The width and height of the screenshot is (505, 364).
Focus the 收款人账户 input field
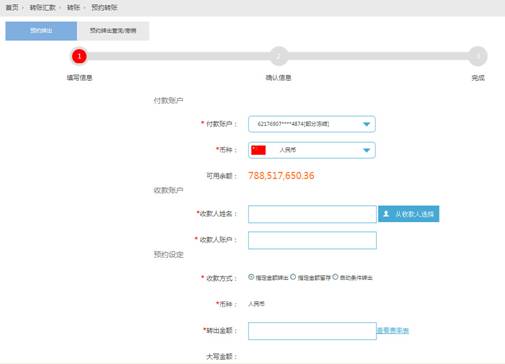tap(312, 240)
